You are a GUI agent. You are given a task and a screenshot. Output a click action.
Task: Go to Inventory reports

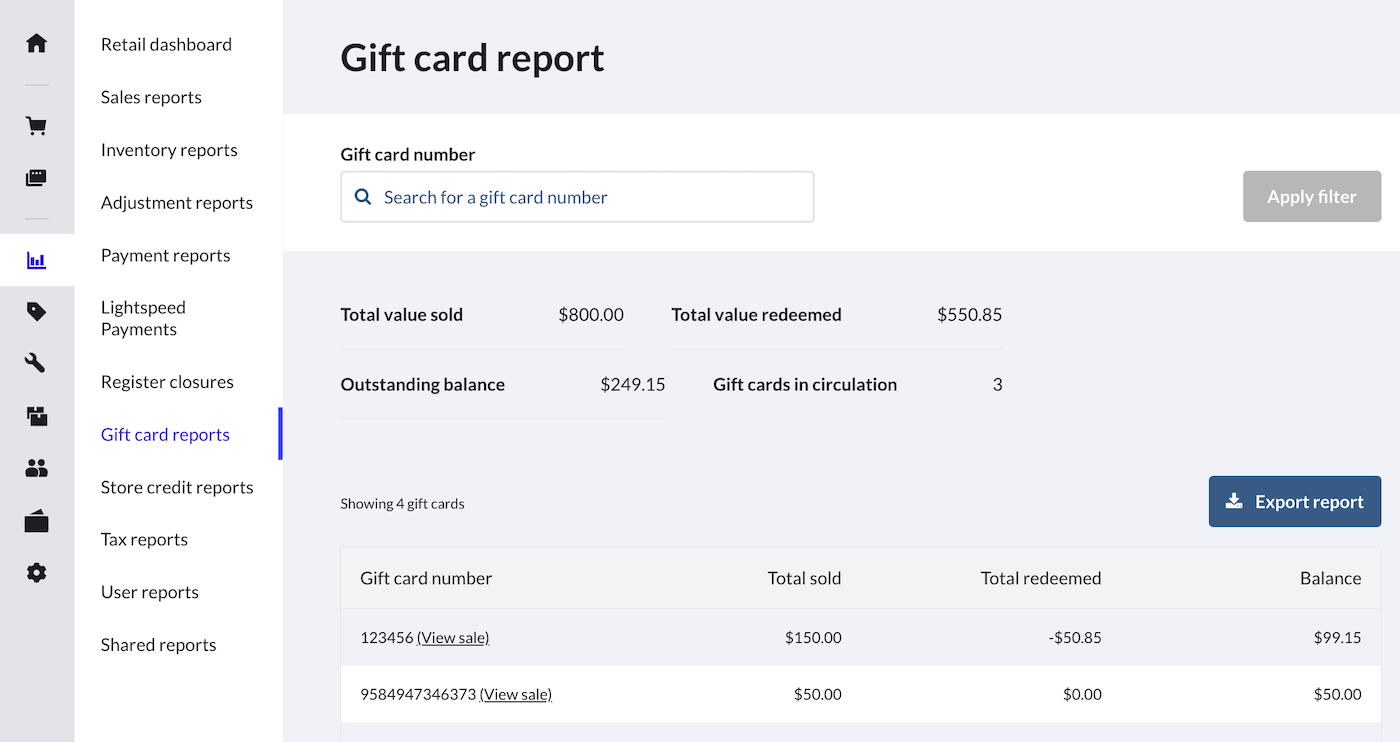(169, 150)
